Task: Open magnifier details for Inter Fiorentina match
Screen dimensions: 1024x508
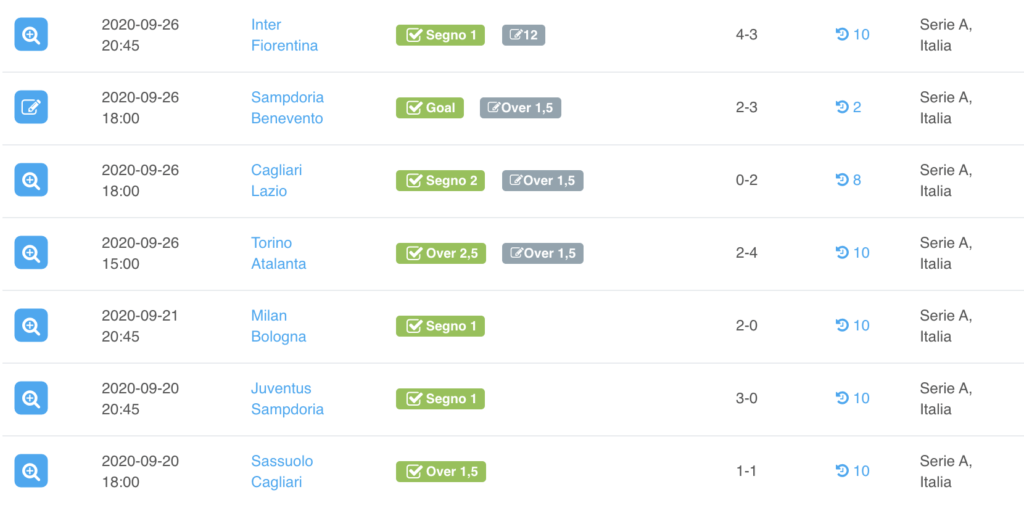Action: click(31, 35)
